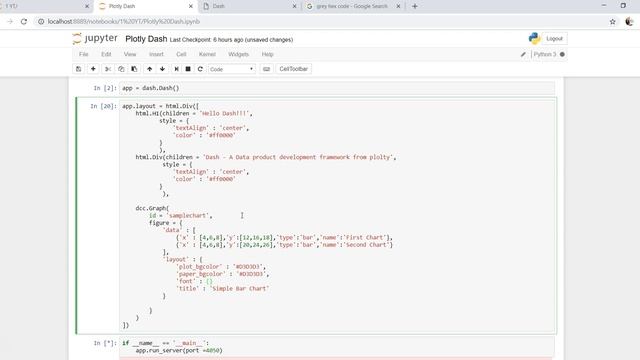Click the 'samplechart' id string
The width and height of the screenshot is (640, 360).
tap(187, 216)
